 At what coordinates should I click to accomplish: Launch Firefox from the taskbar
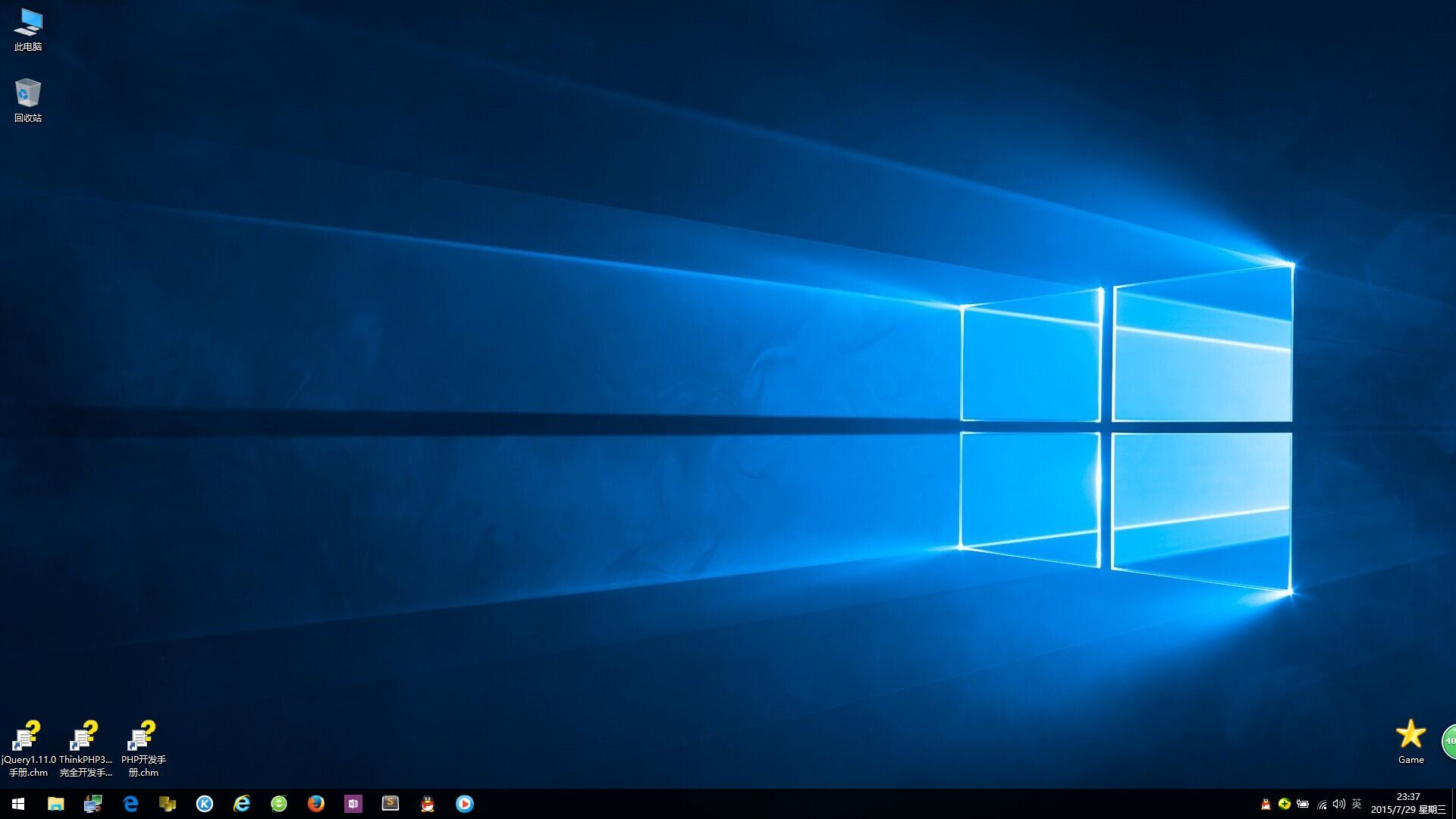click(316, 804)
